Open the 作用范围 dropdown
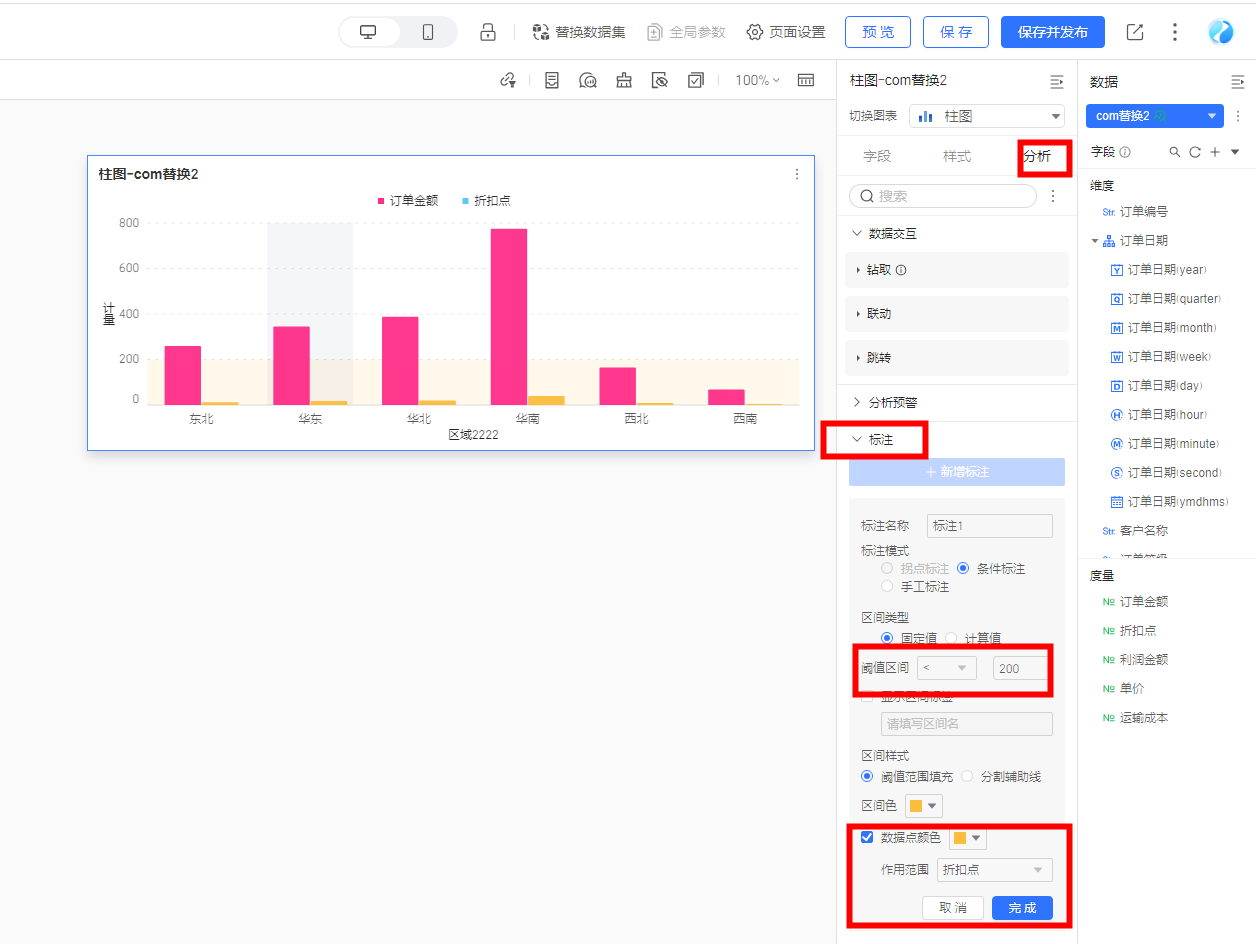The image size is (1256, 944). [994, 870]
